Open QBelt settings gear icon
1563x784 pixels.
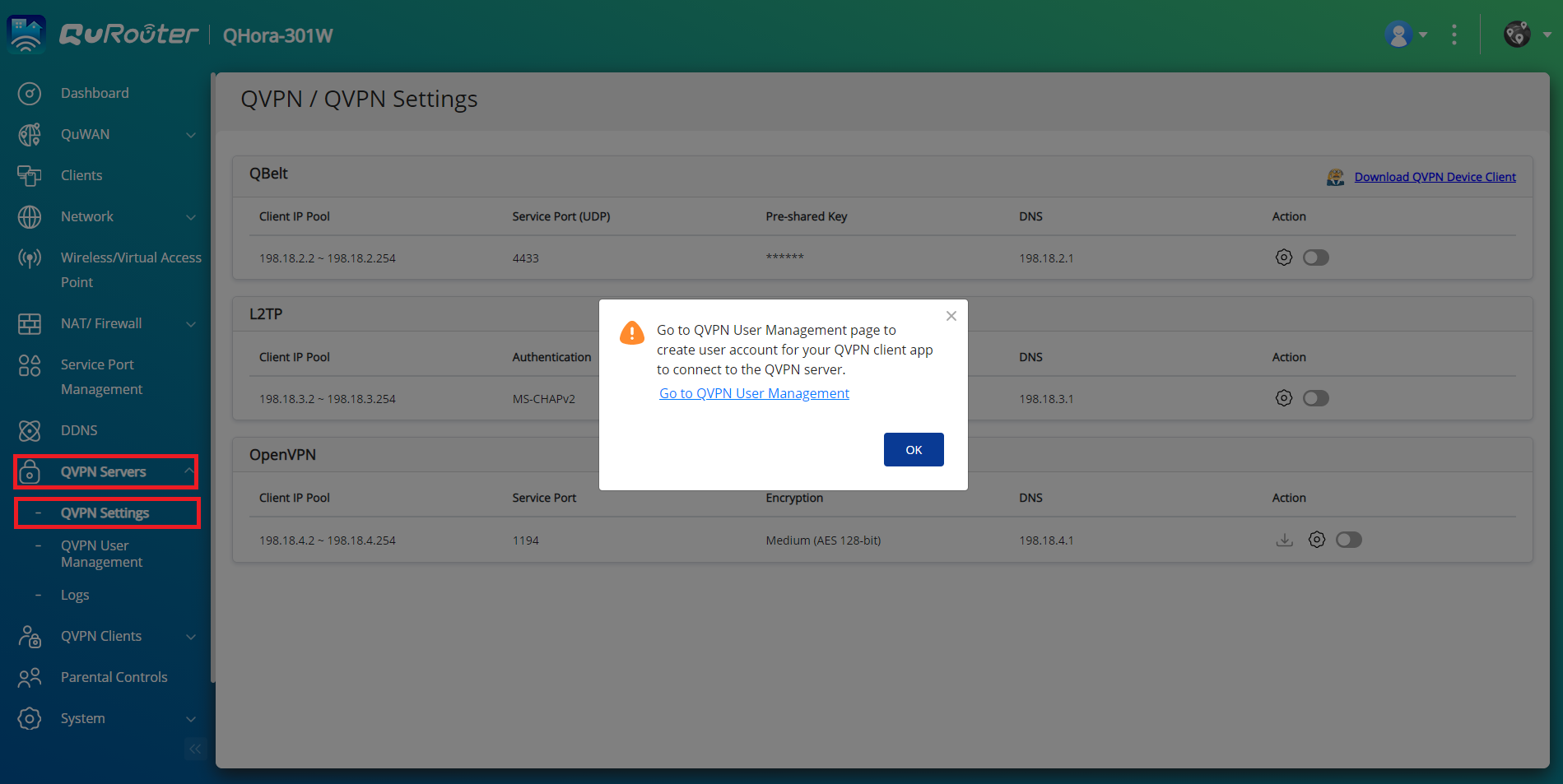[1284, 257]
